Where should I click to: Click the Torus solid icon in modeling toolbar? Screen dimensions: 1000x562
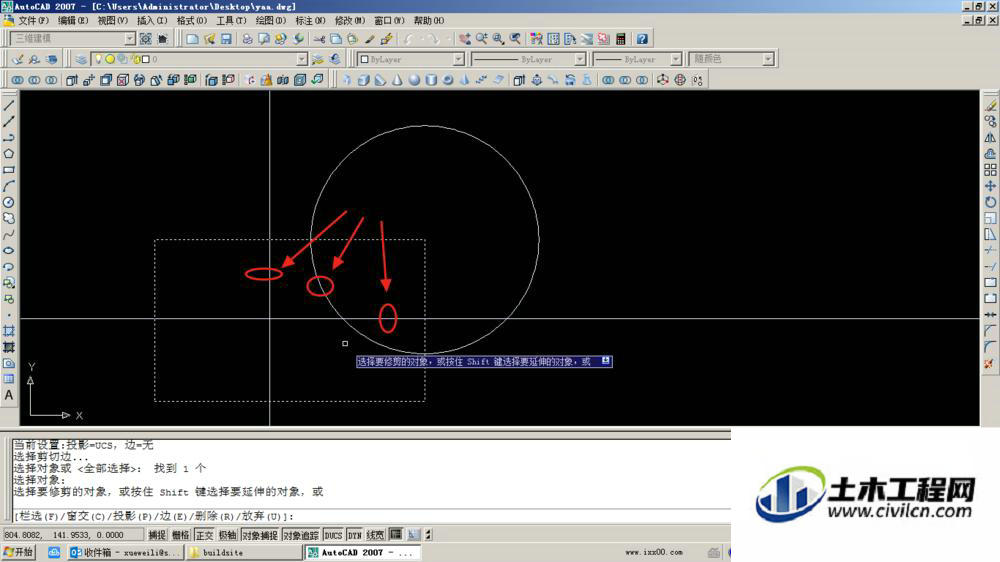point(448,80)
